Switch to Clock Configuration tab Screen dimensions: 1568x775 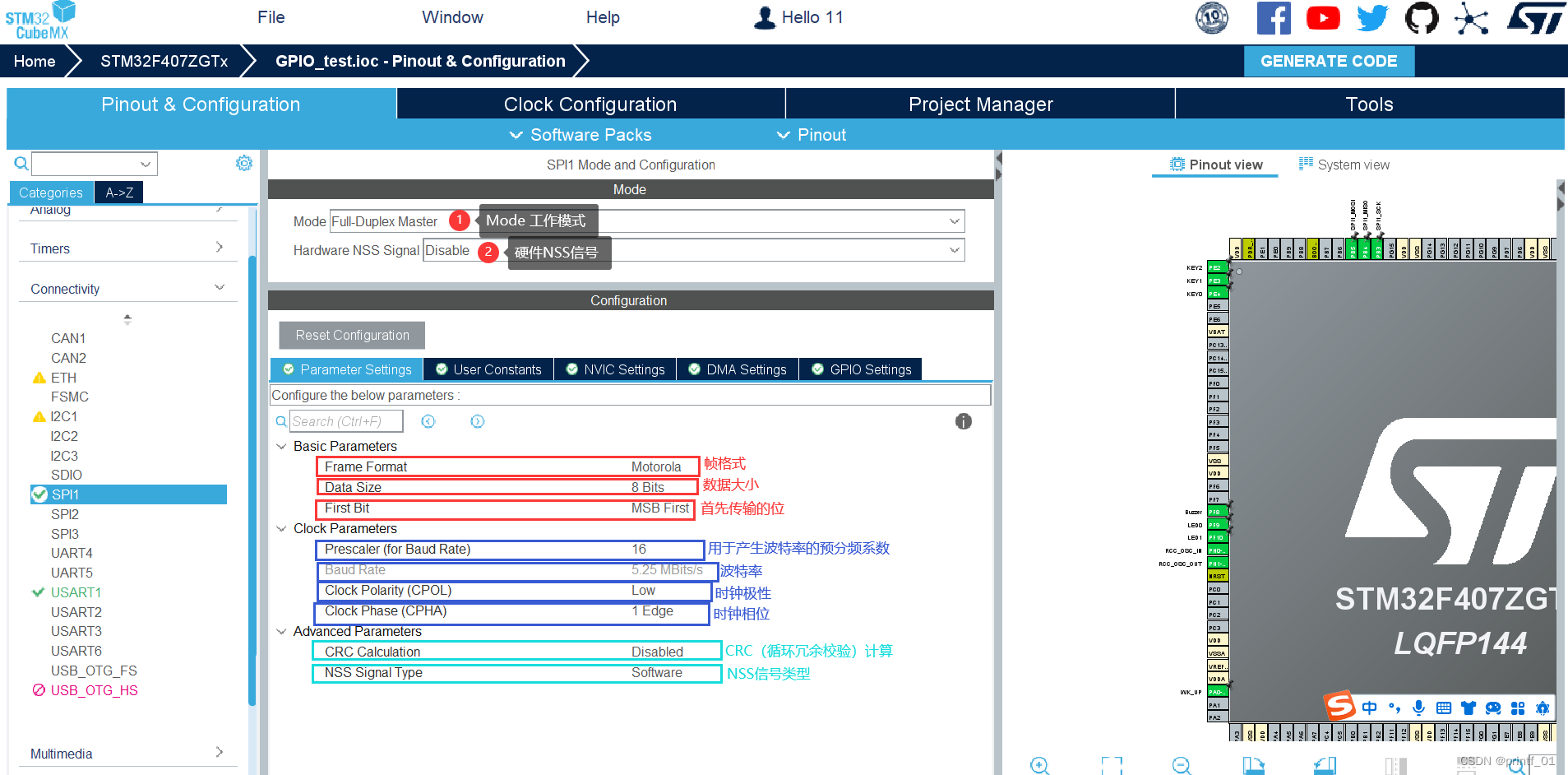pos(590,104)
